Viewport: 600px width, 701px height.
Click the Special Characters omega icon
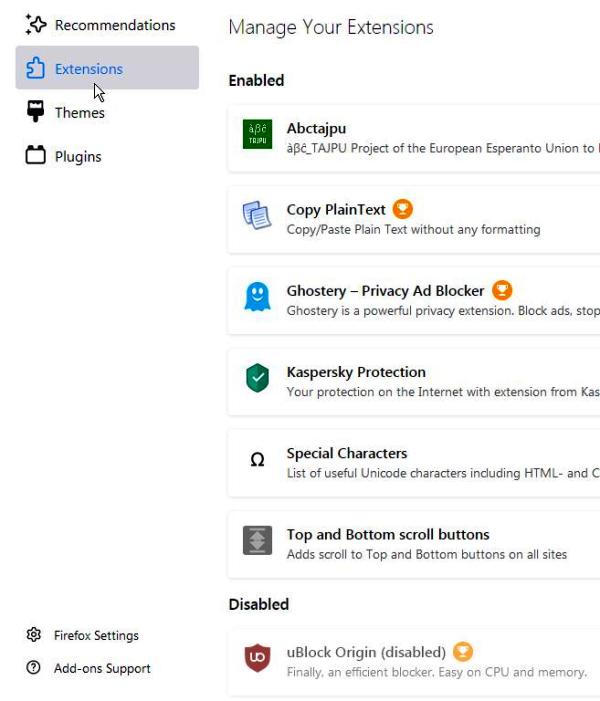pos(258,459)
